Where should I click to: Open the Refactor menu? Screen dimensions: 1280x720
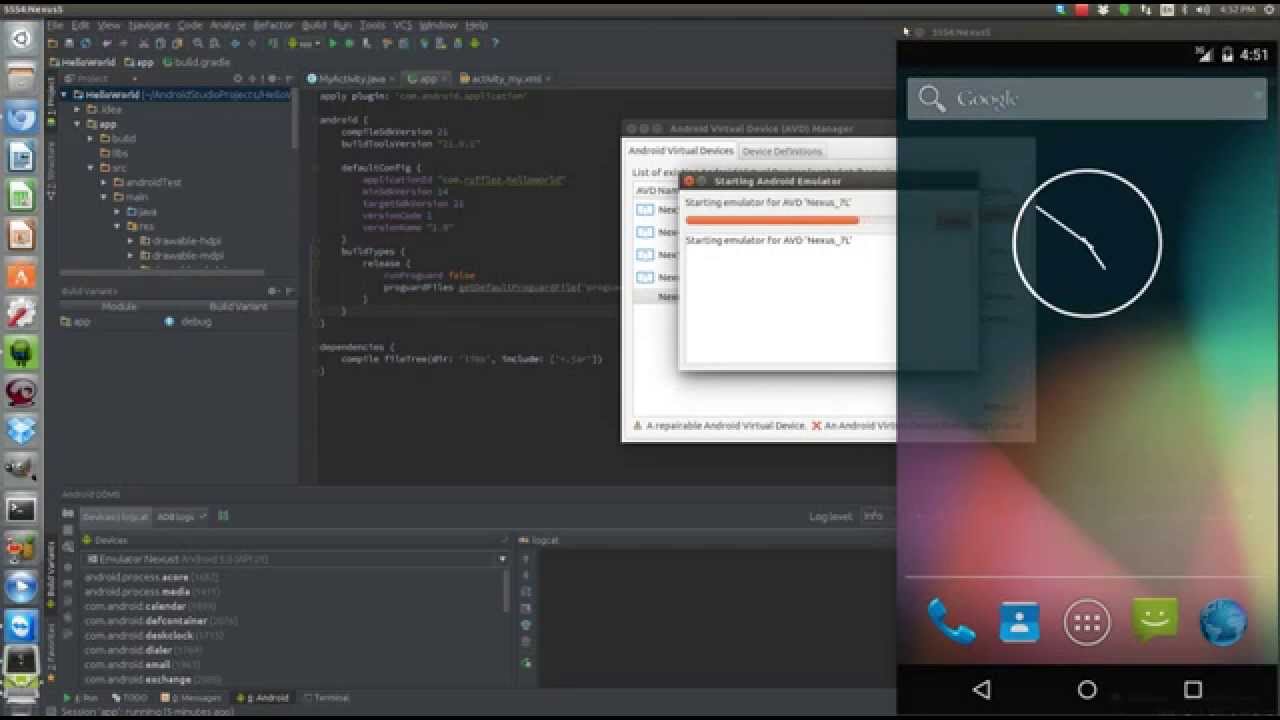click(273, 25)
